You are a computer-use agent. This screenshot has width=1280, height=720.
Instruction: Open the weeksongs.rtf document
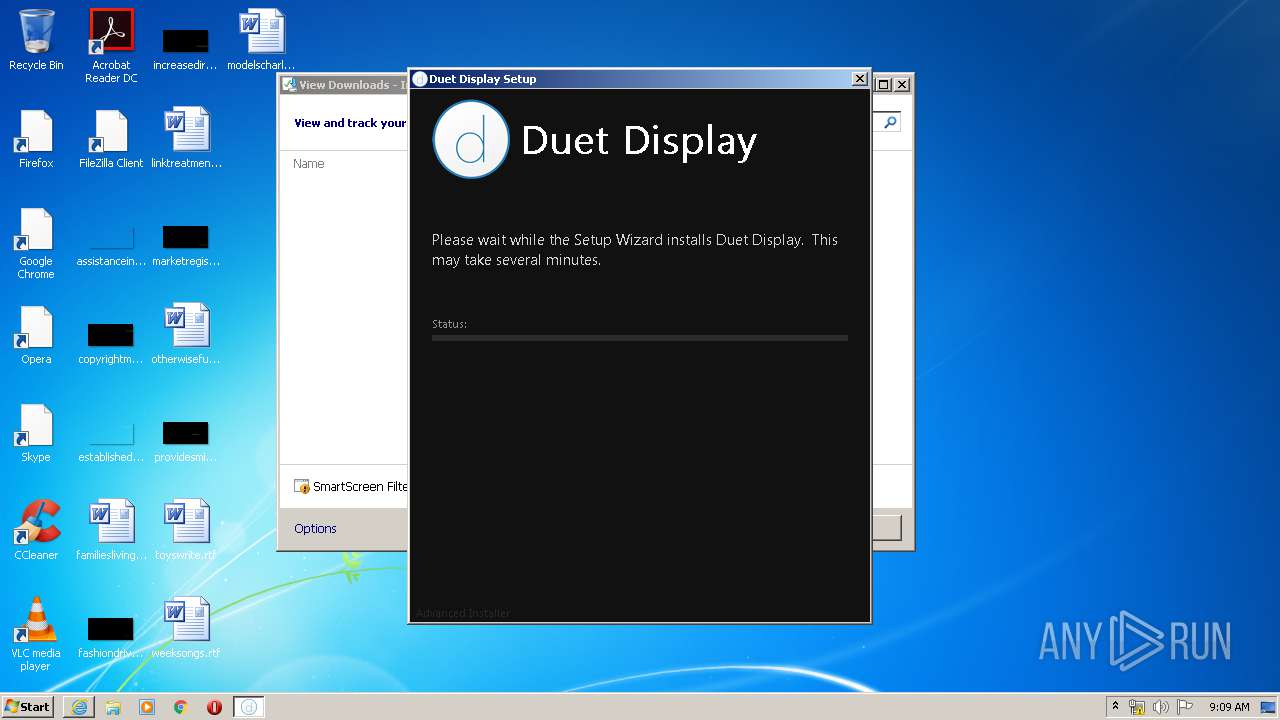click(186, 628)
